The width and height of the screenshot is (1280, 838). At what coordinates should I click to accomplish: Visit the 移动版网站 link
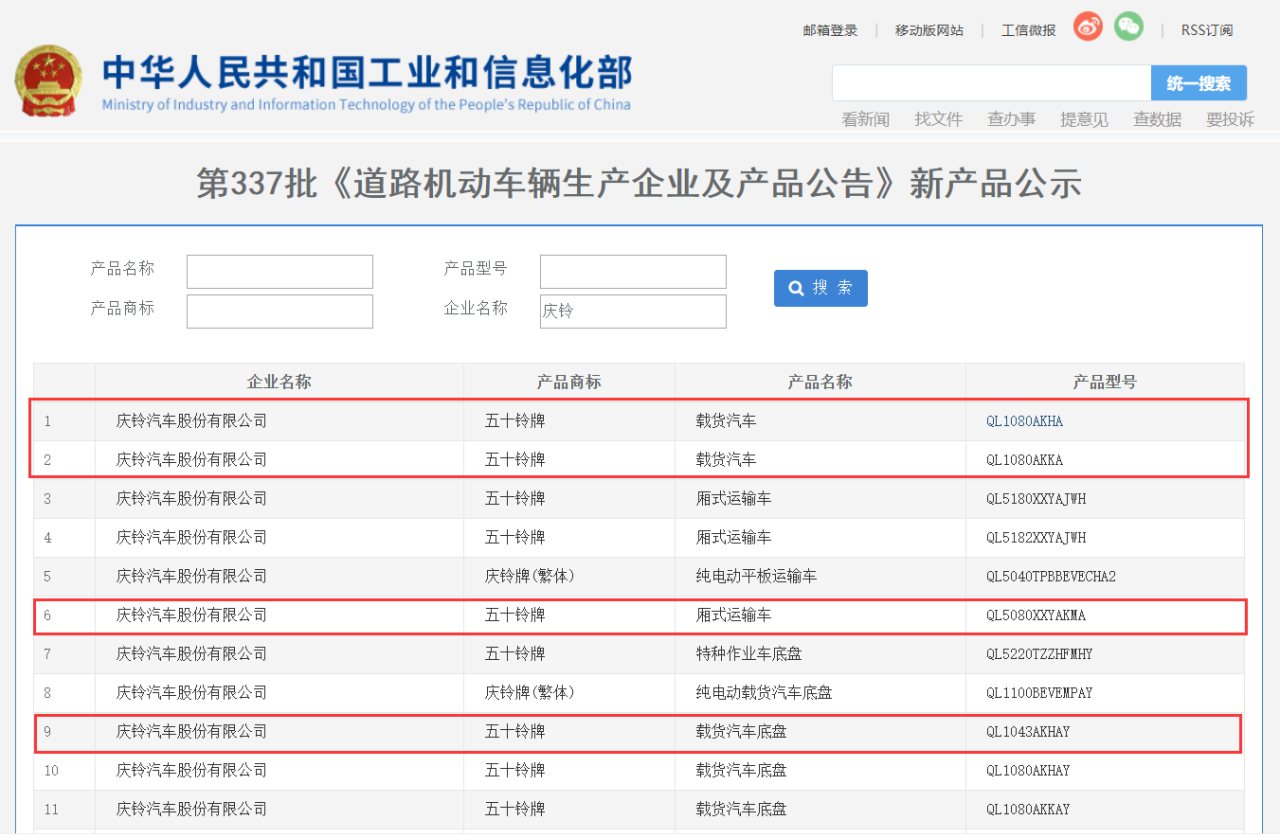click(x=928, y=30)
